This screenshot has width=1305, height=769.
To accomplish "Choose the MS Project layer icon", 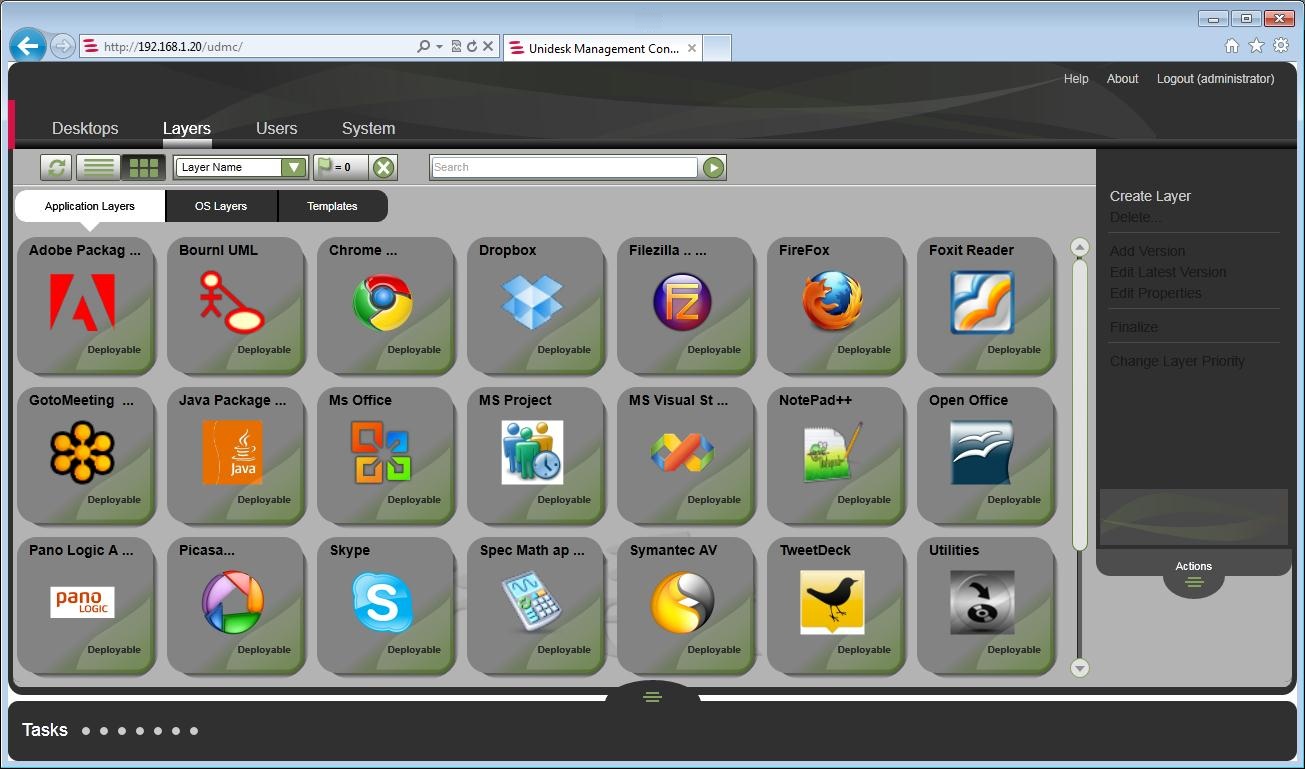I will 532,452.
